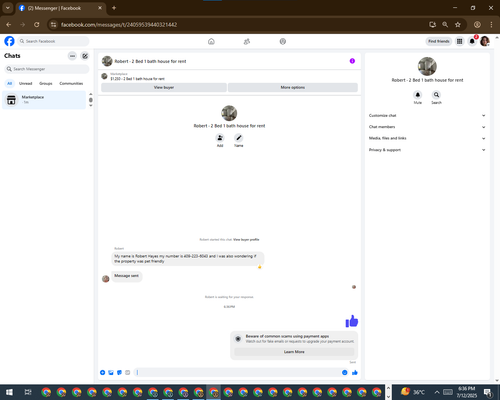Click the browser address bar URL
This screenshot has width=500, height=400.
119,24
